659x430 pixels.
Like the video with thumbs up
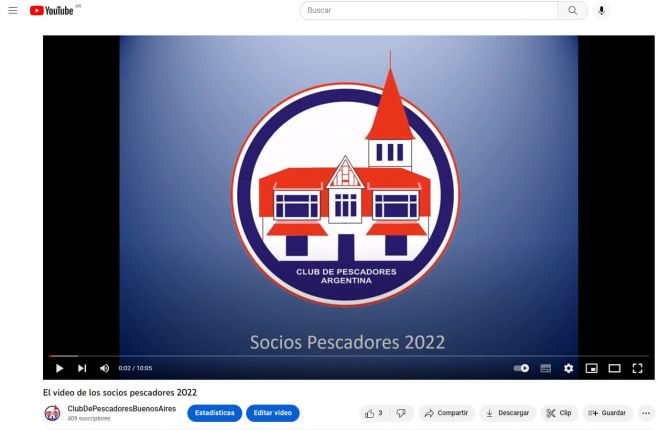point(374,413)
